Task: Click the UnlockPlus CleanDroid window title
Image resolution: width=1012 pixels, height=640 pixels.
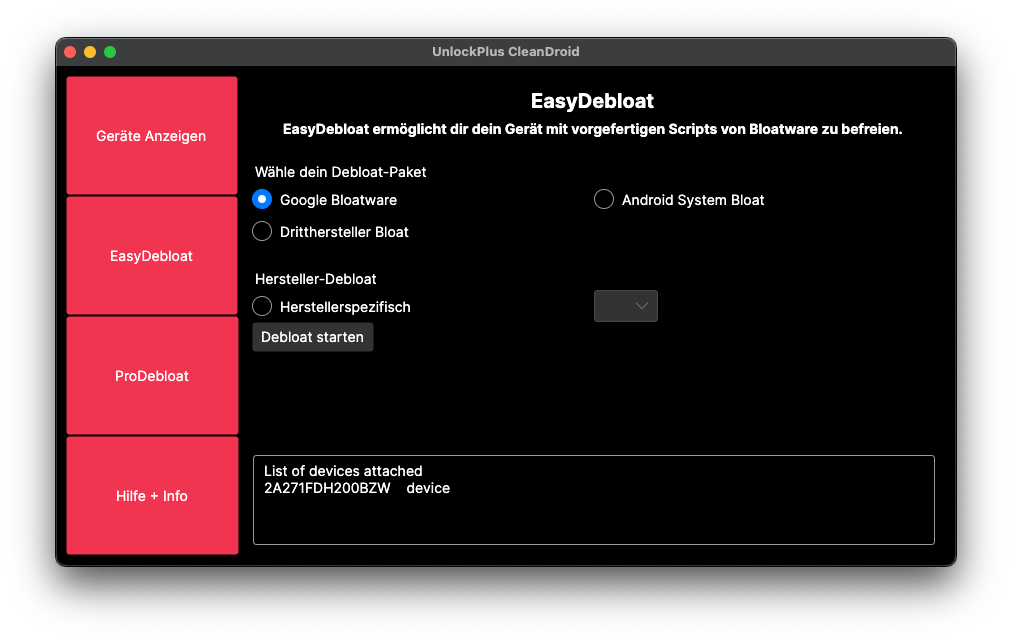Action: [x=505, y=52]
